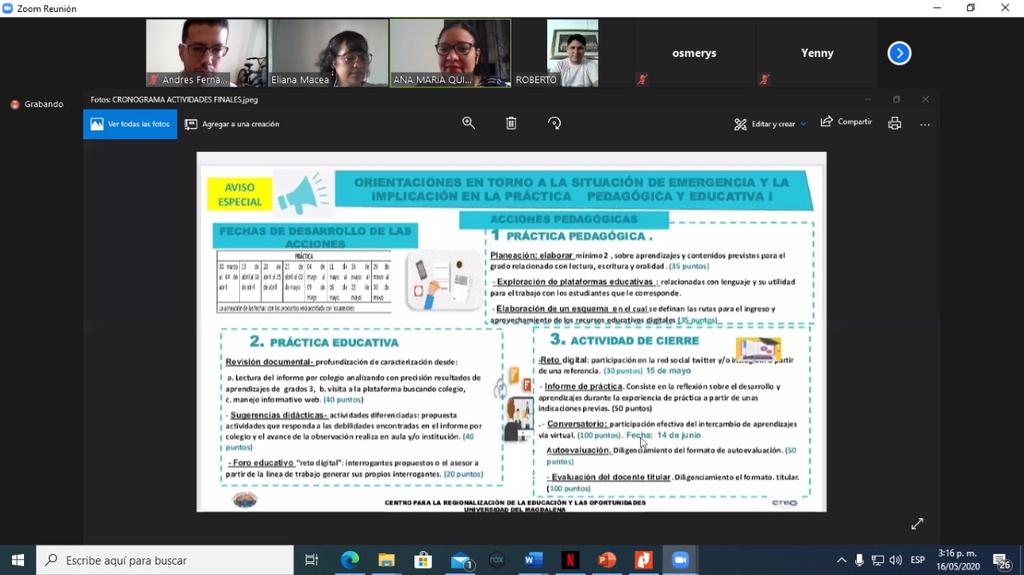
Task: Click the shared CRONOGRAMA photo
Action: (x=511, y=332)
